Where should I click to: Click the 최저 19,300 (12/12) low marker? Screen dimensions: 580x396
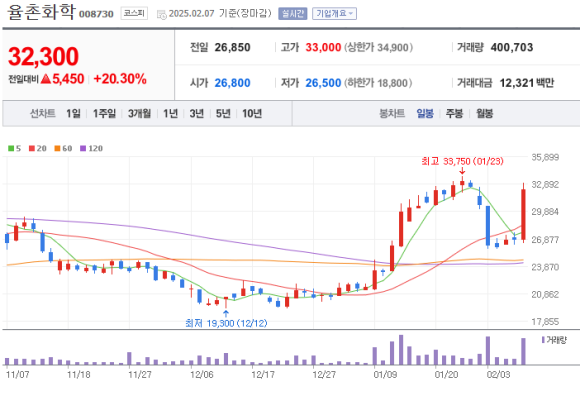coord(226,324)
